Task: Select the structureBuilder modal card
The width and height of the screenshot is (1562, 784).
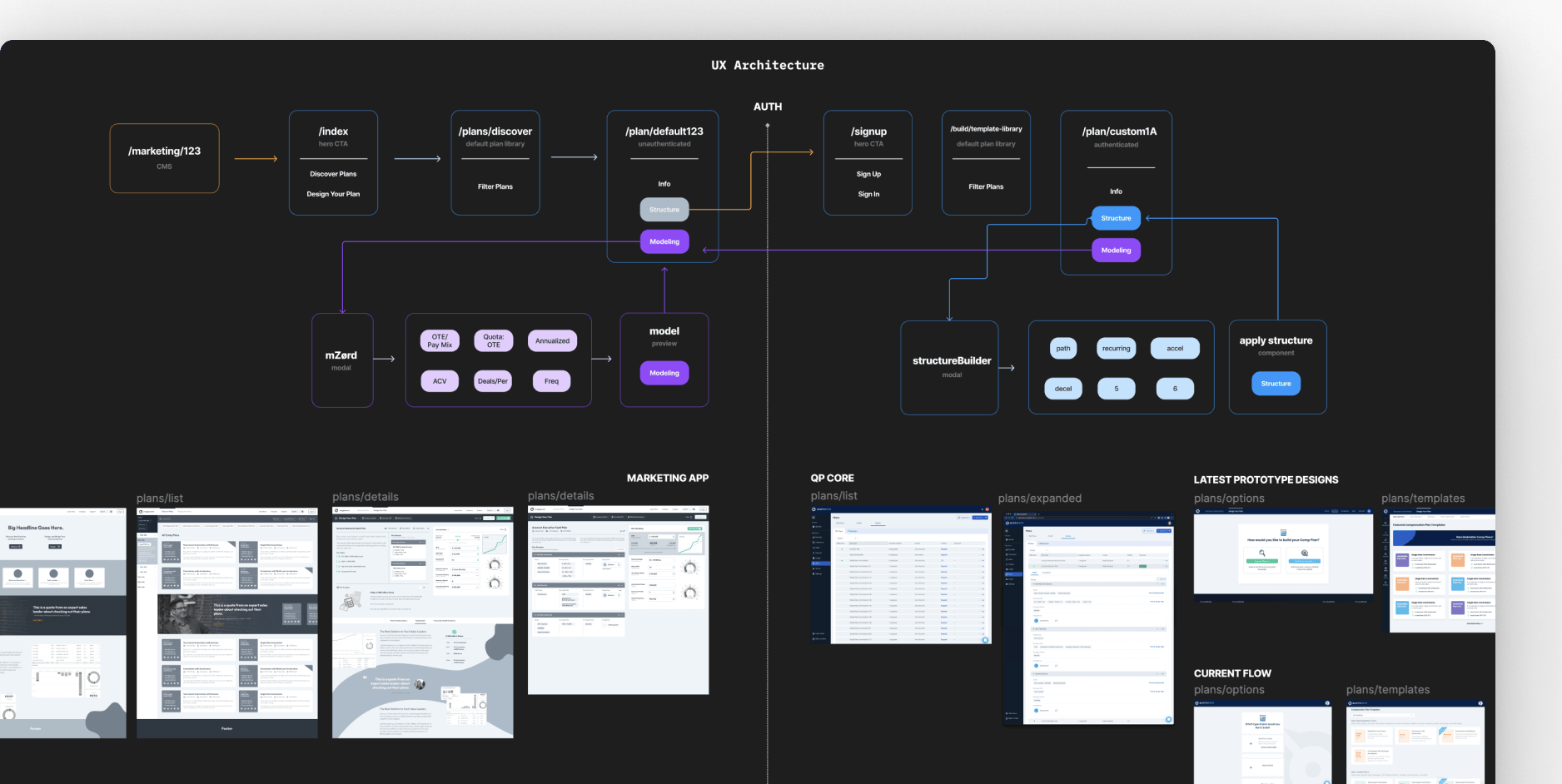Action: [x=949, y=367]
